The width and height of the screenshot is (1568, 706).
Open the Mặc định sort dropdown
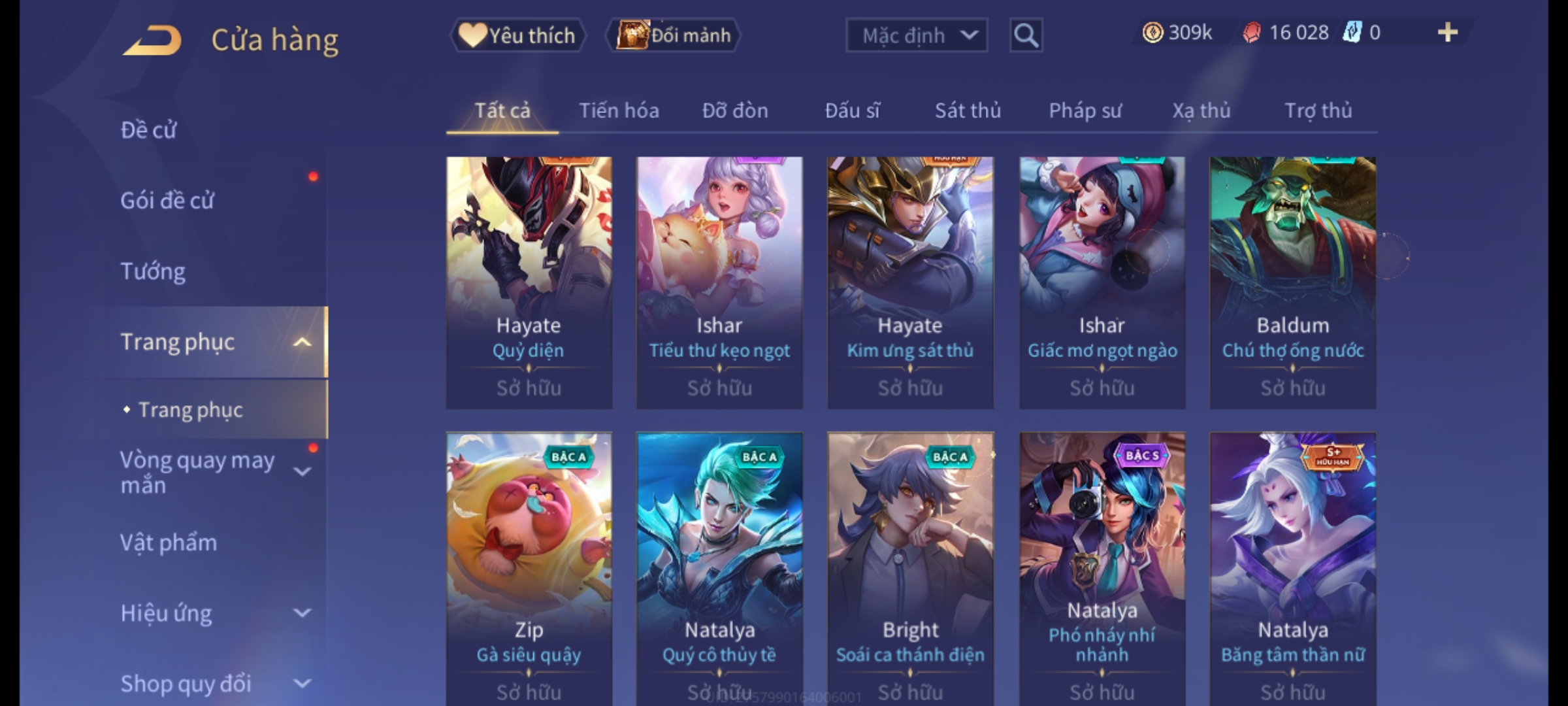[x=916, y=35]
